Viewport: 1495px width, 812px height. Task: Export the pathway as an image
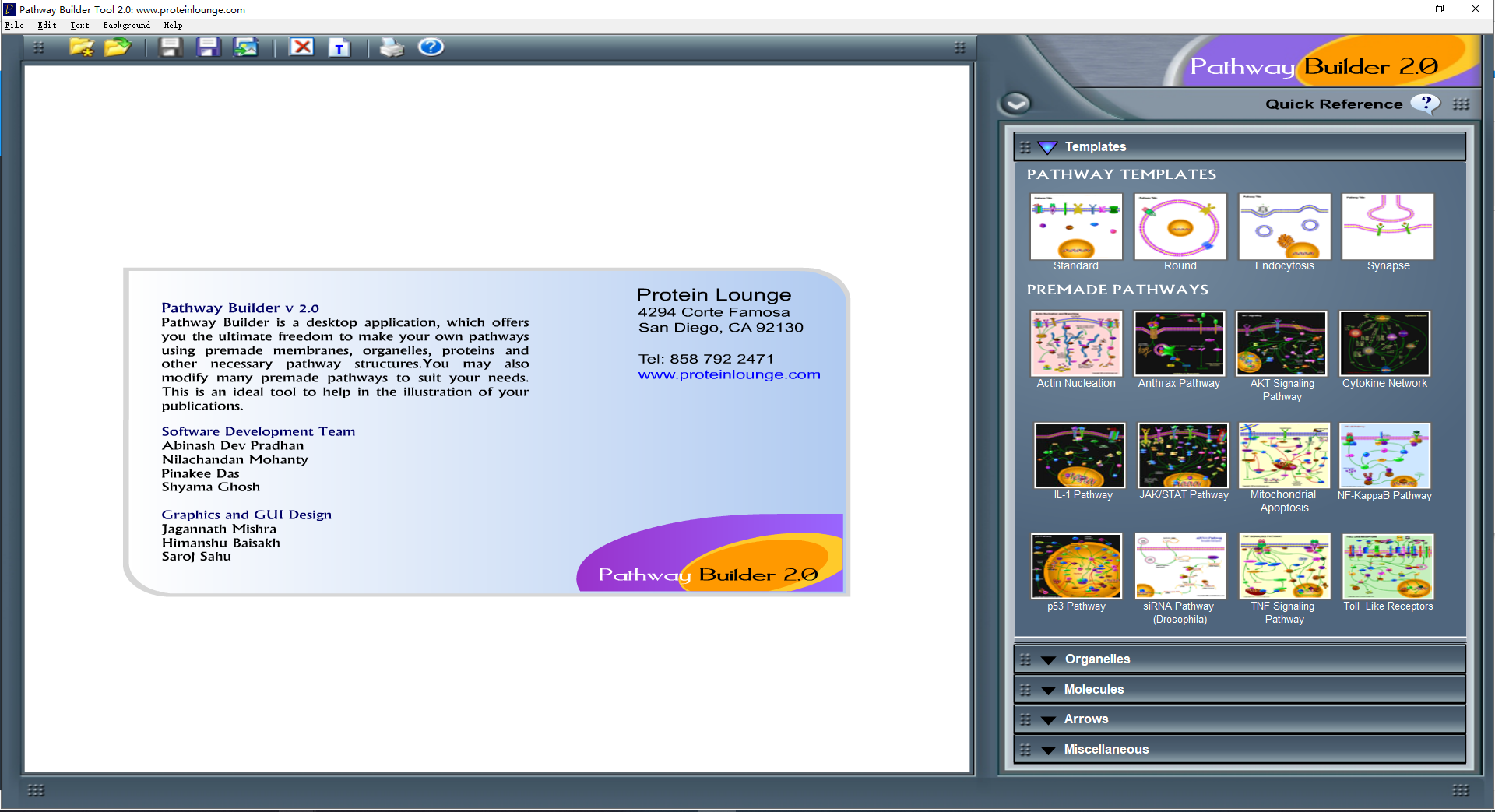coord(246,47)
